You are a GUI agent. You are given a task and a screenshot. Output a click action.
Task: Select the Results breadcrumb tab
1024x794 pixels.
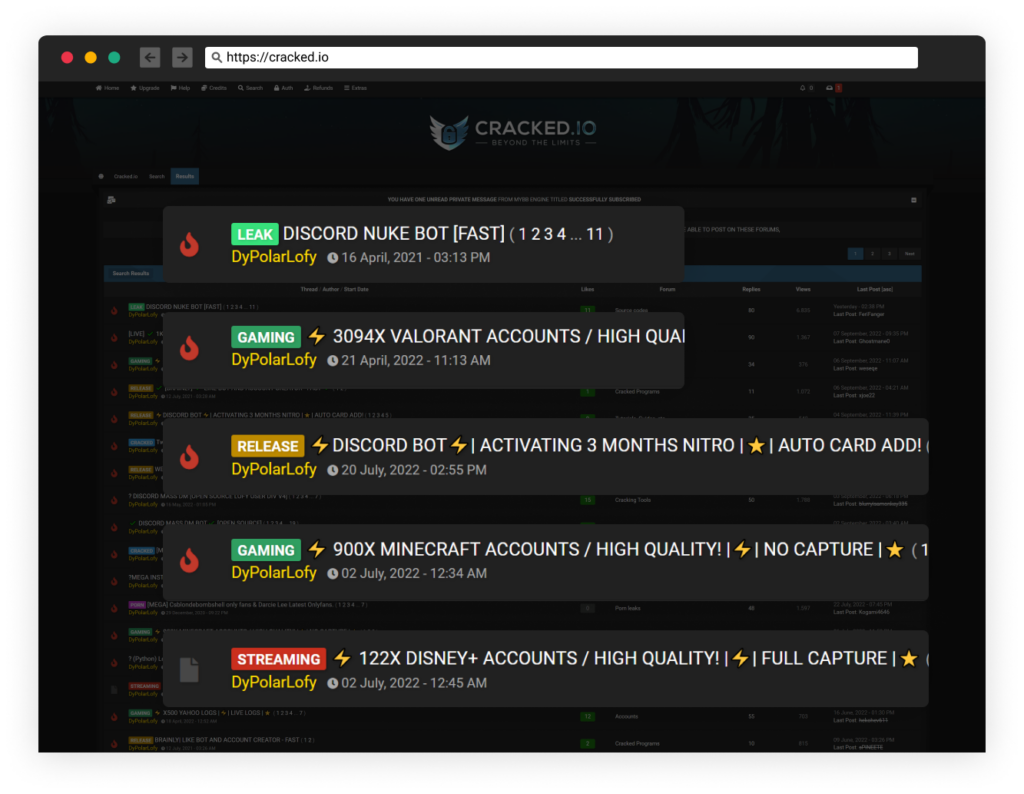click(x=185, y=176)
